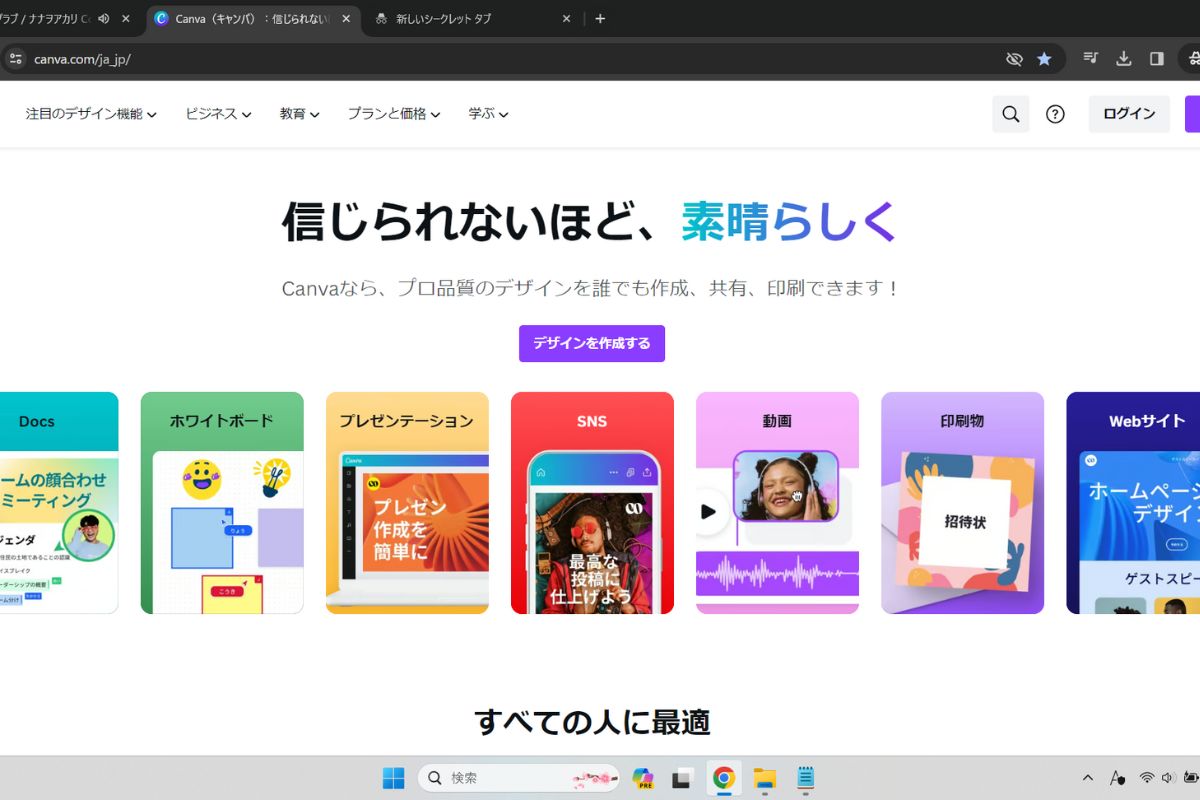The width and height of the screenshot is (1200, 800).
Task: Expand the プランと価格 dropdown menu
Action: pyautogui.click(x=394, y=114)
